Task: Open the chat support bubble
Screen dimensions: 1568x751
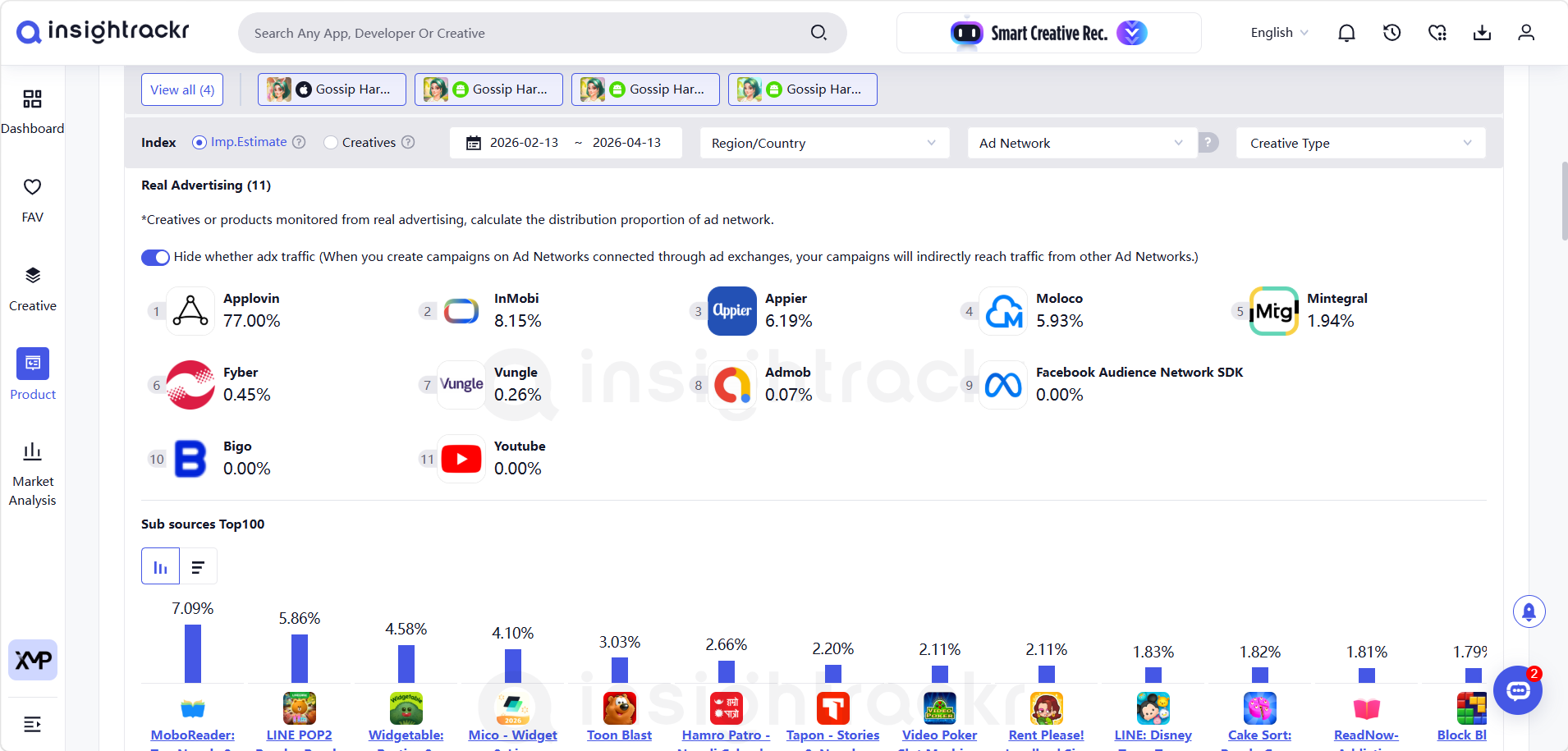Action: [1518, 690]
